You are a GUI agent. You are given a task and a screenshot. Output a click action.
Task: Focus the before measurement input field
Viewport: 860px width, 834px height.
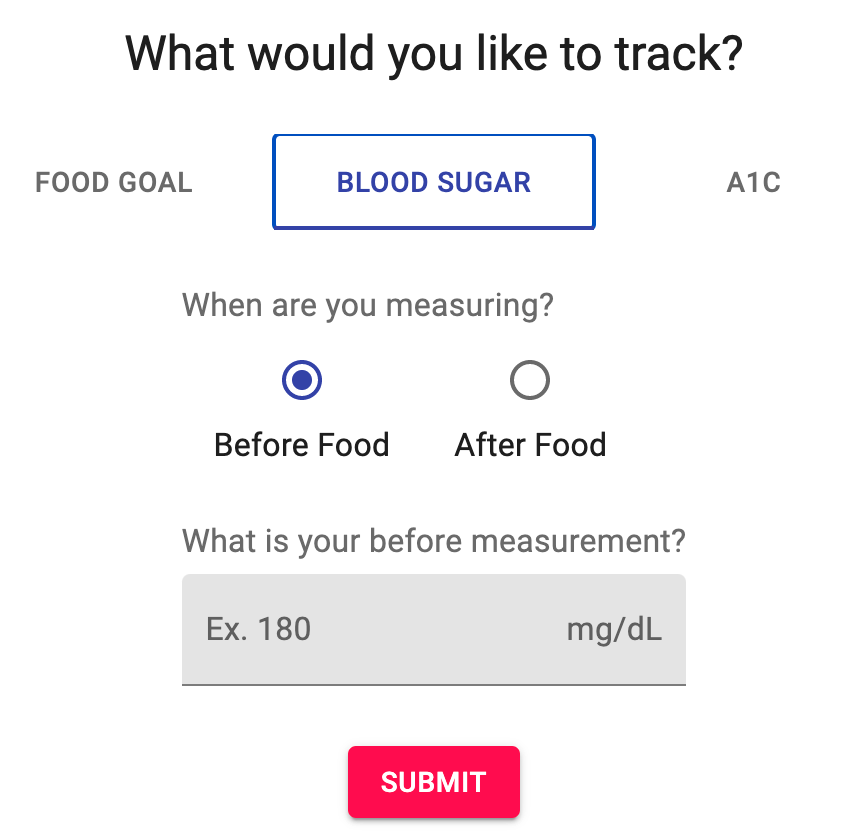point(434,629)
